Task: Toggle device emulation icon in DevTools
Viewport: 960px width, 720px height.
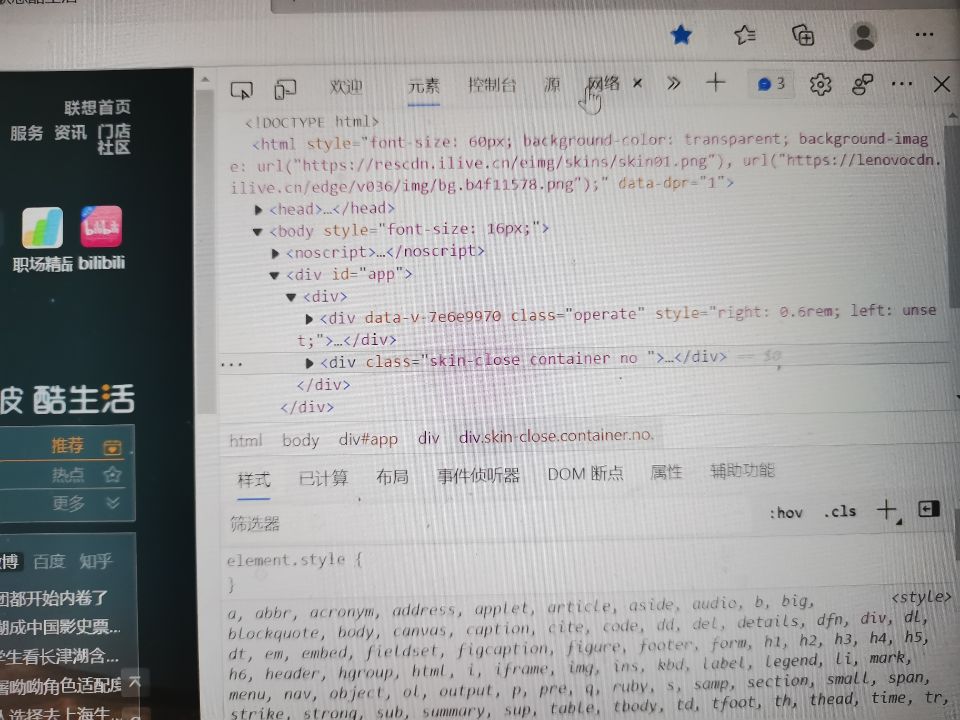Action: pos(285,89)
